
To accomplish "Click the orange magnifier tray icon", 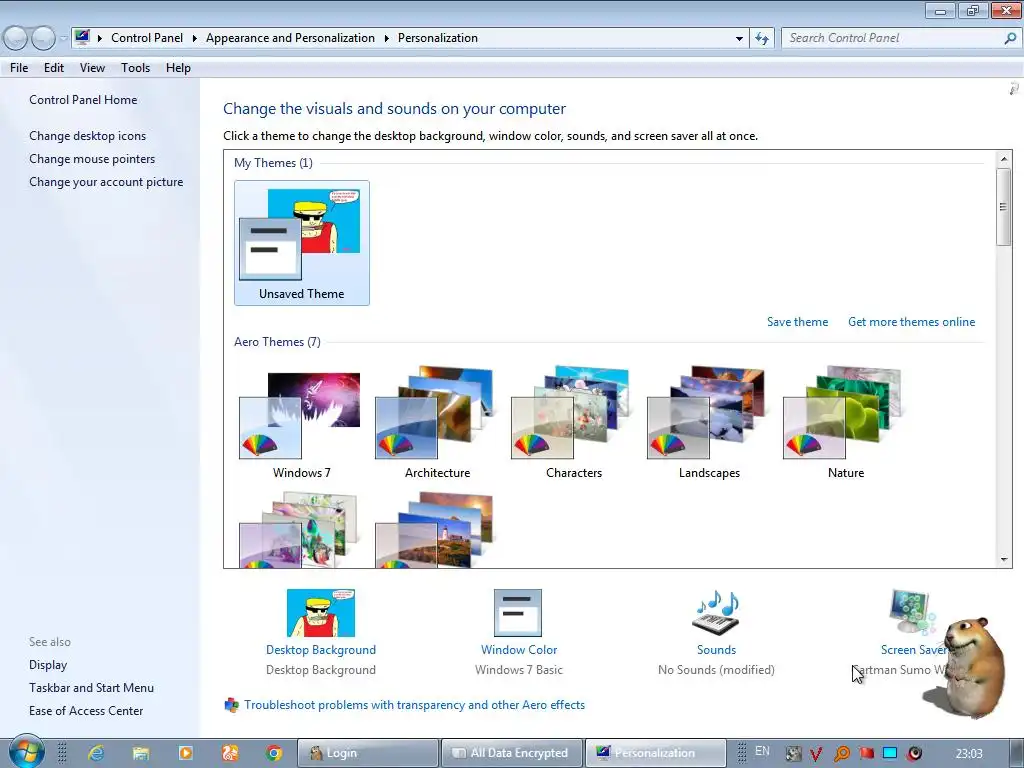I will click(842, 754).
